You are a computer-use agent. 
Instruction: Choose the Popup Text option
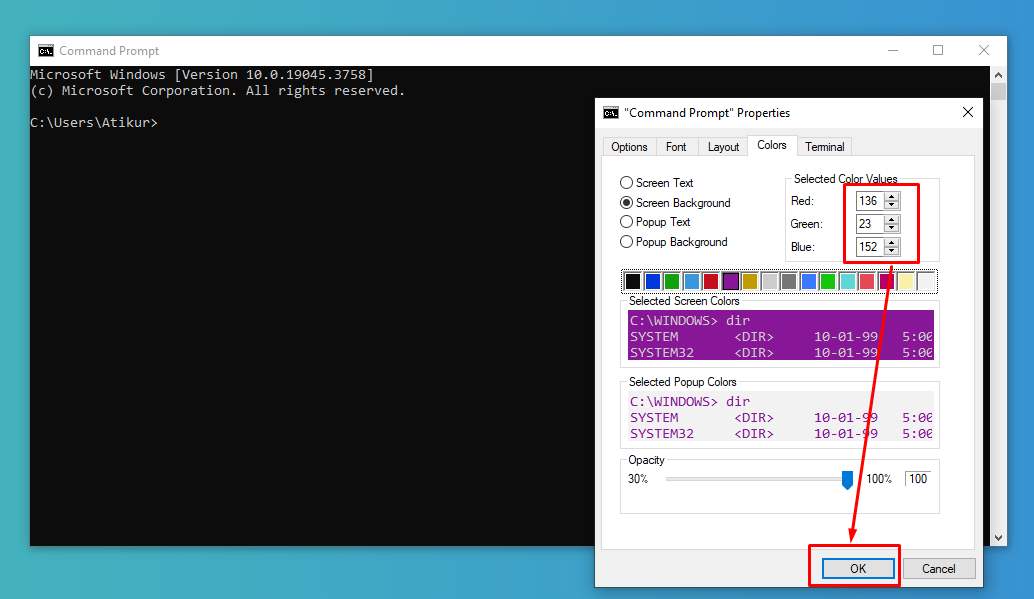(626, 222)
